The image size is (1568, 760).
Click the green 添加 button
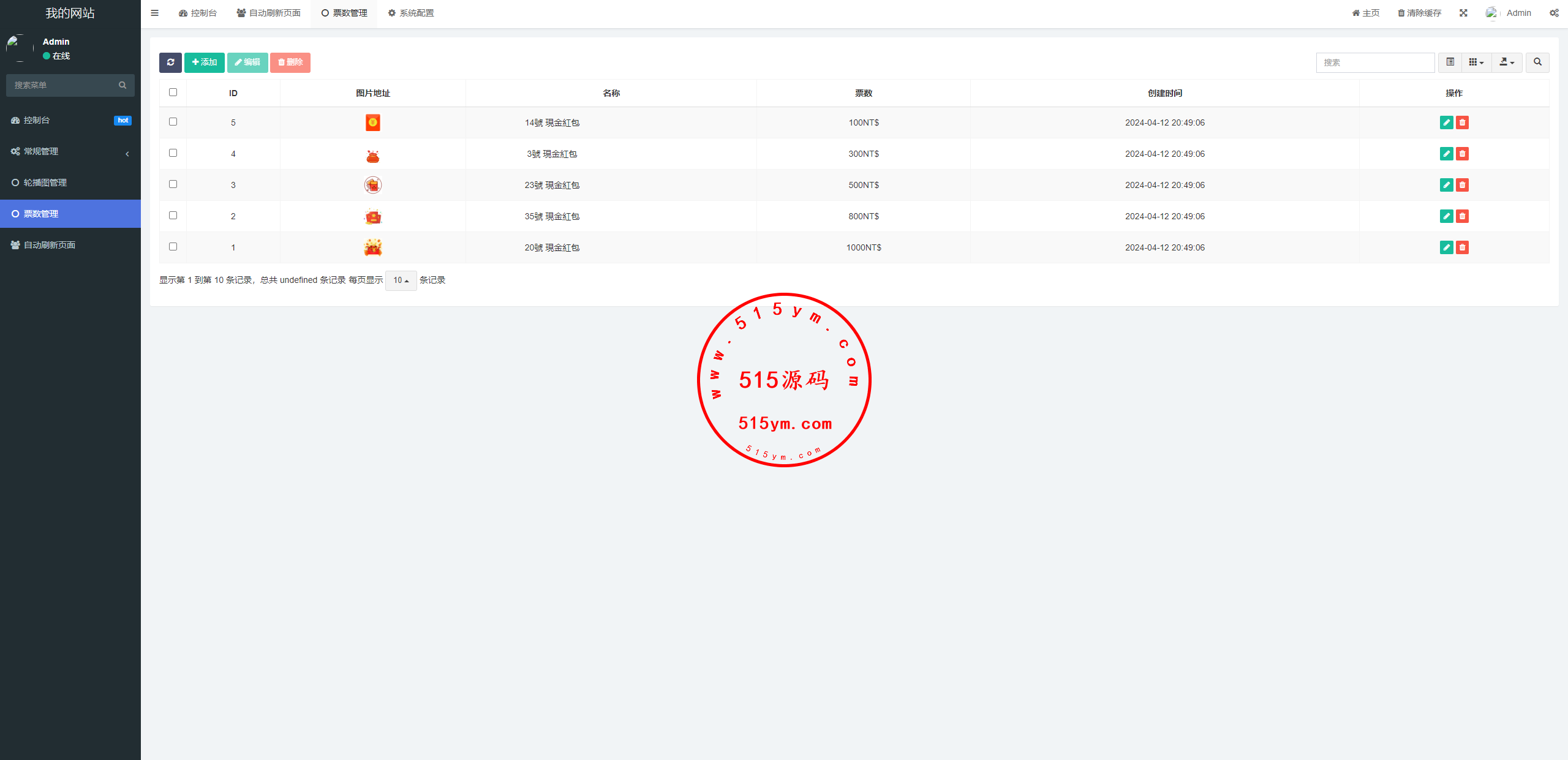pyautogui.click(x=205, y=62)
